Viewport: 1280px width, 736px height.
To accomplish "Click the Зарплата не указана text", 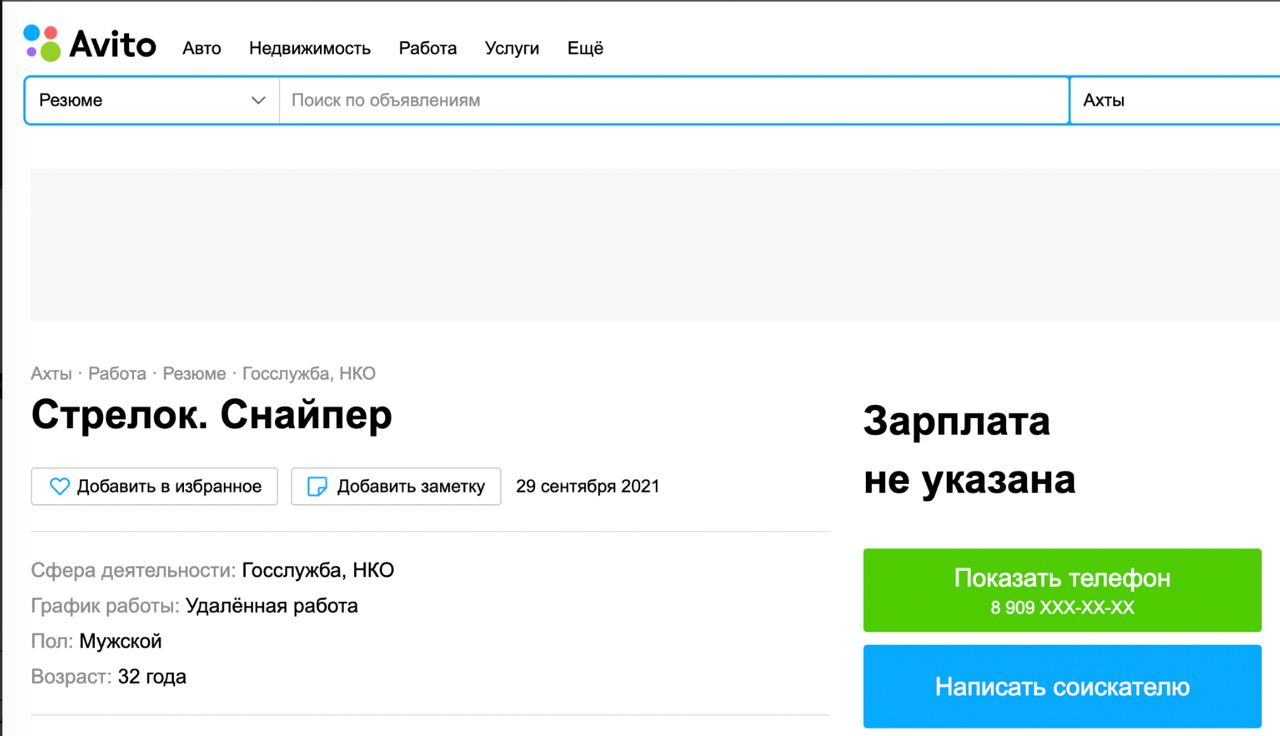I will [x=970, y=451].
